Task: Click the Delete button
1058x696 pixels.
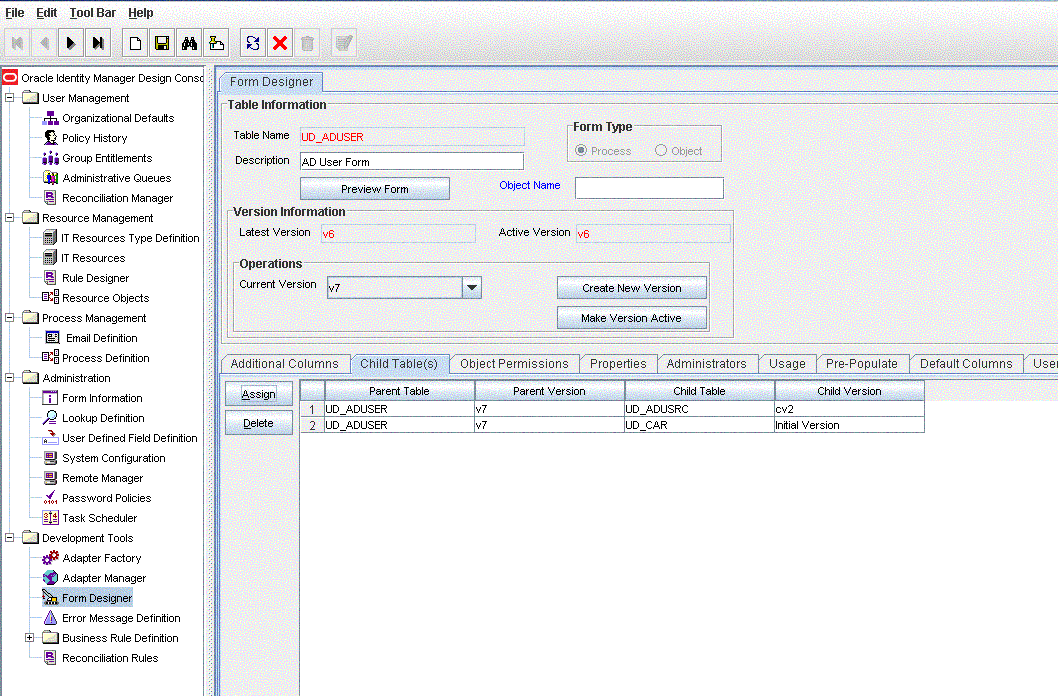Action: point(258,423)
